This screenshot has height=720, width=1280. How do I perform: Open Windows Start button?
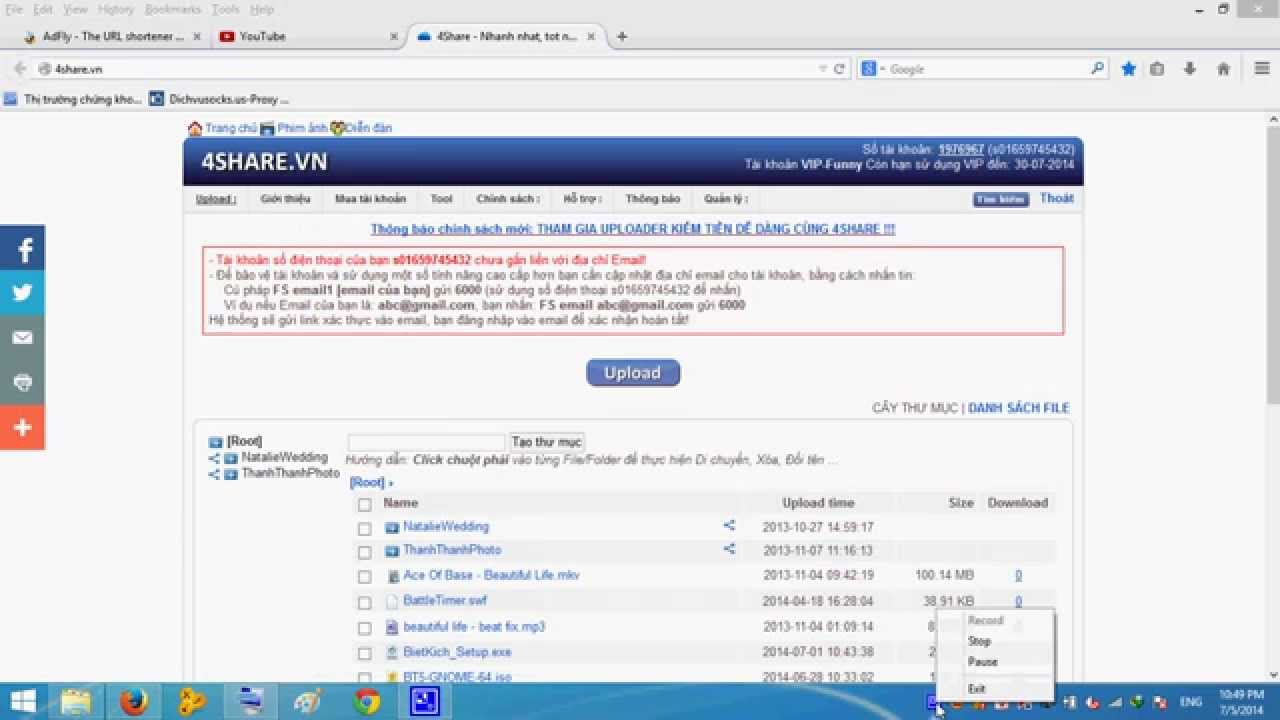[23, 701]
